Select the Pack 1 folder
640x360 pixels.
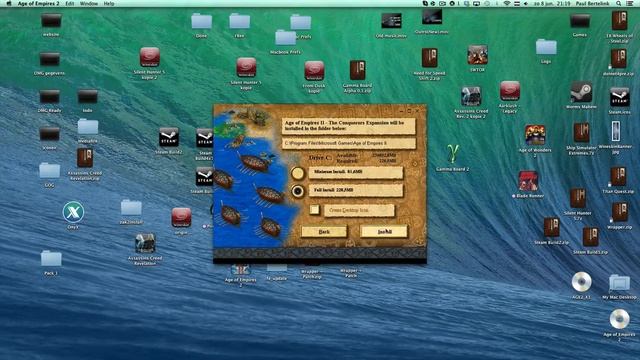[x=51, y=259]
